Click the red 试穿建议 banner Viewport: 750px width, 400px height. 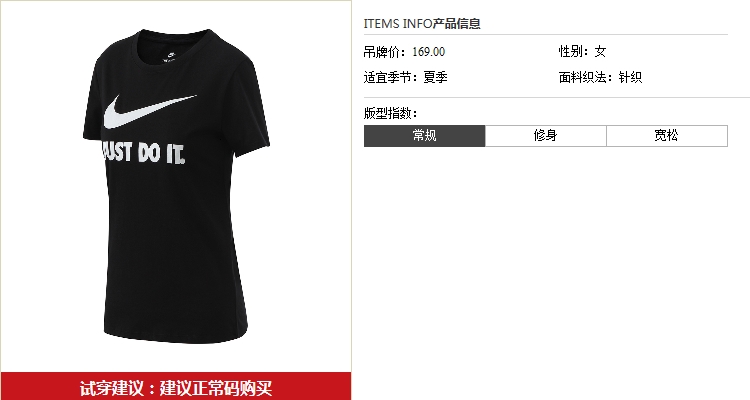coord(176,386)
